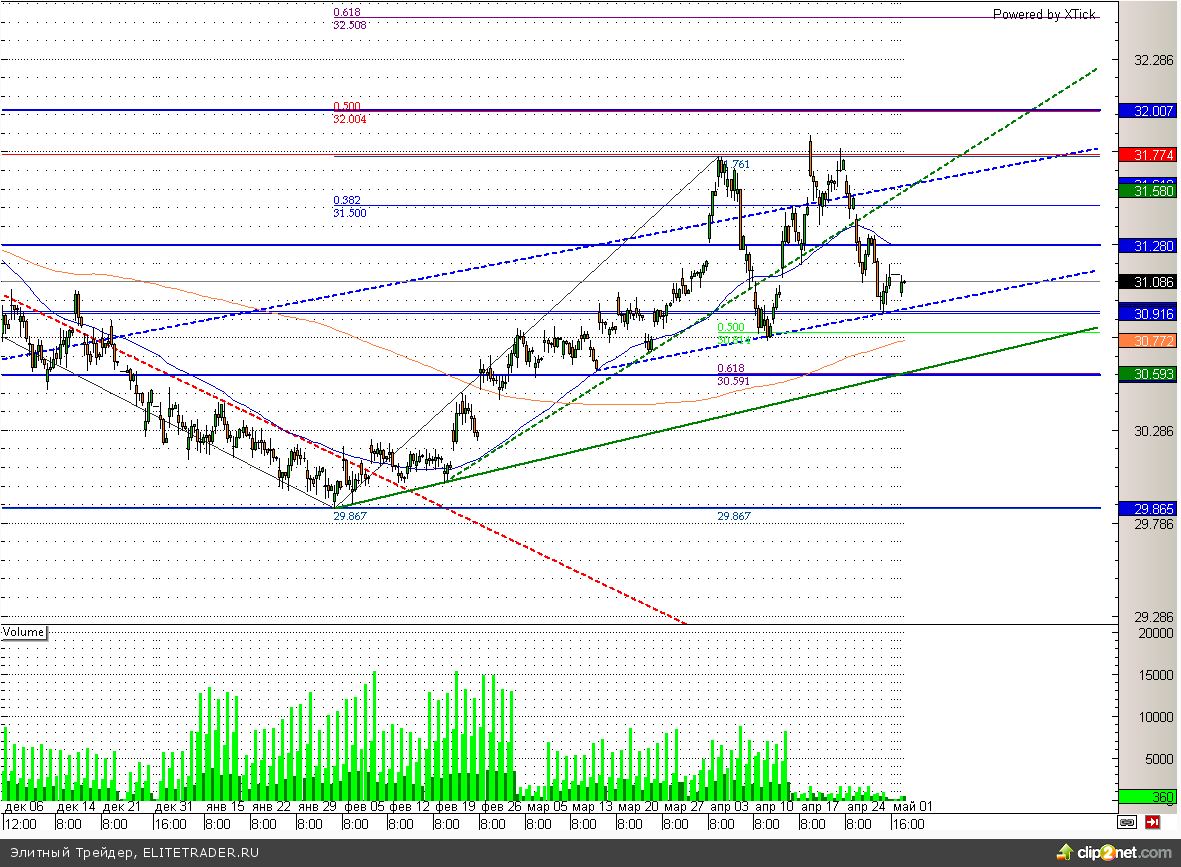This screenshot has height=867, width=1181.
Task: Click the Volume panel label
Action: pyautogui.click(x=24, y=632)
